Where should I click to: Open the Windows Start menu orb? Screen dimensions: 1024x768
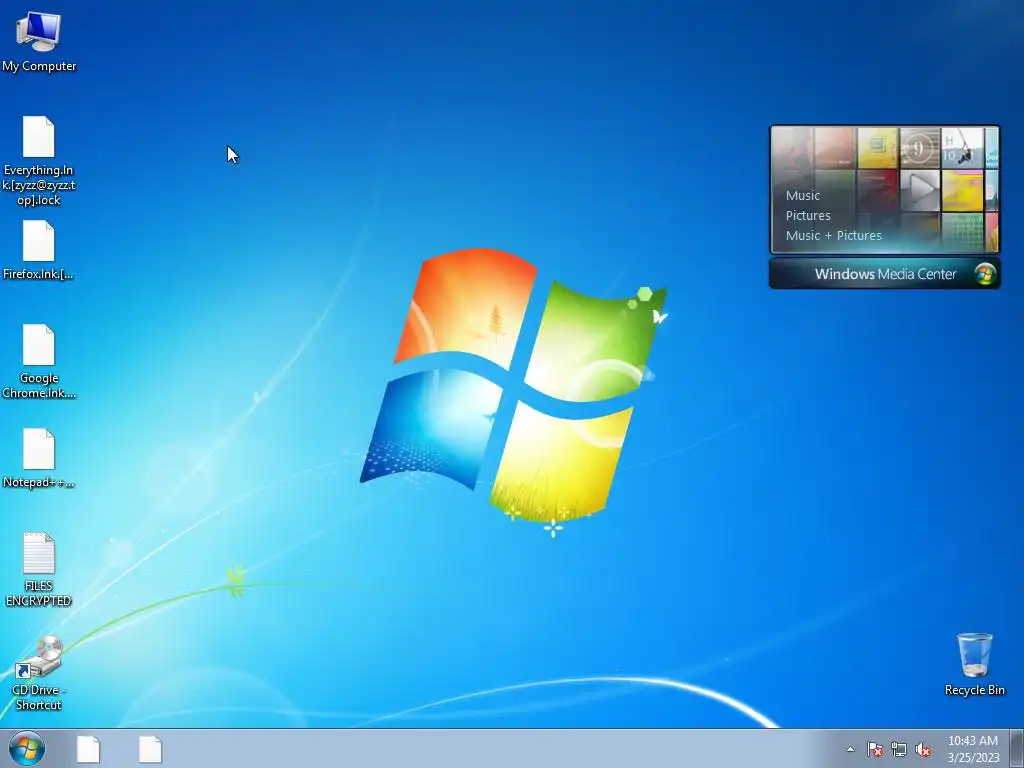(x=27, y=748)
